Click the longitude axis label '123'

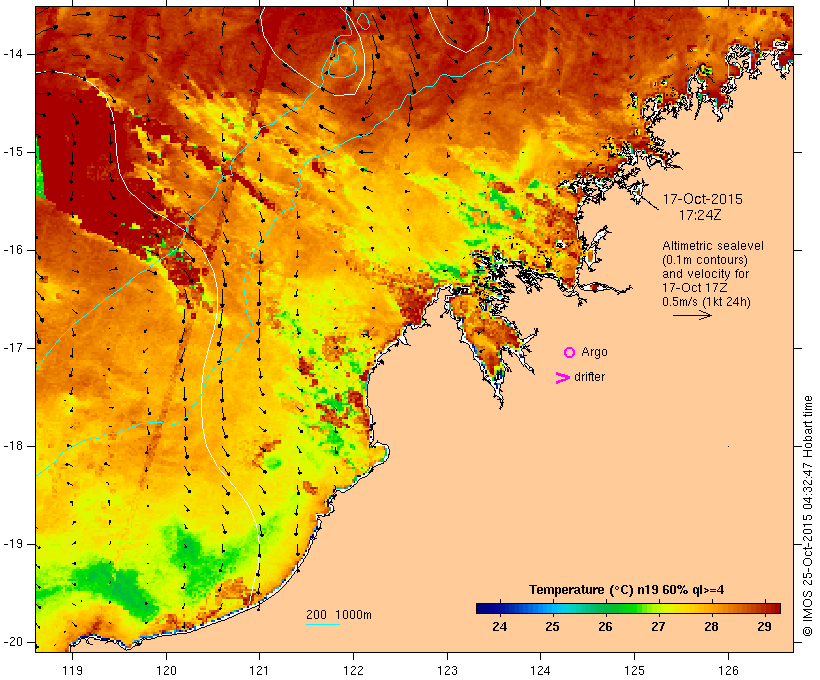(447, 671)
